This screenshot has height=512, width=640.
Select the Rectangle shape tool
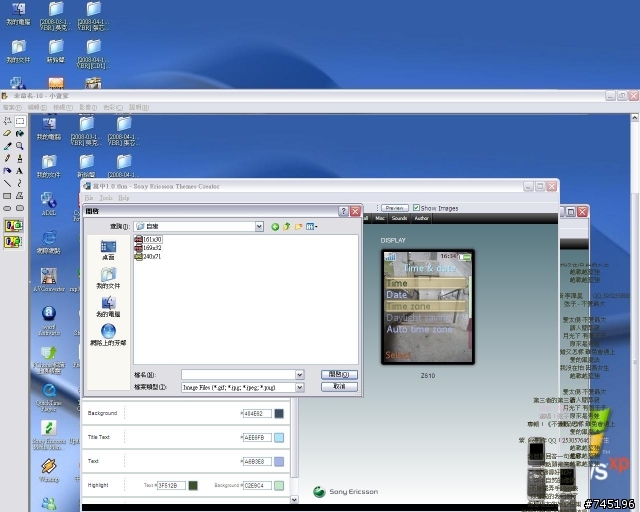tap(7, 196)
